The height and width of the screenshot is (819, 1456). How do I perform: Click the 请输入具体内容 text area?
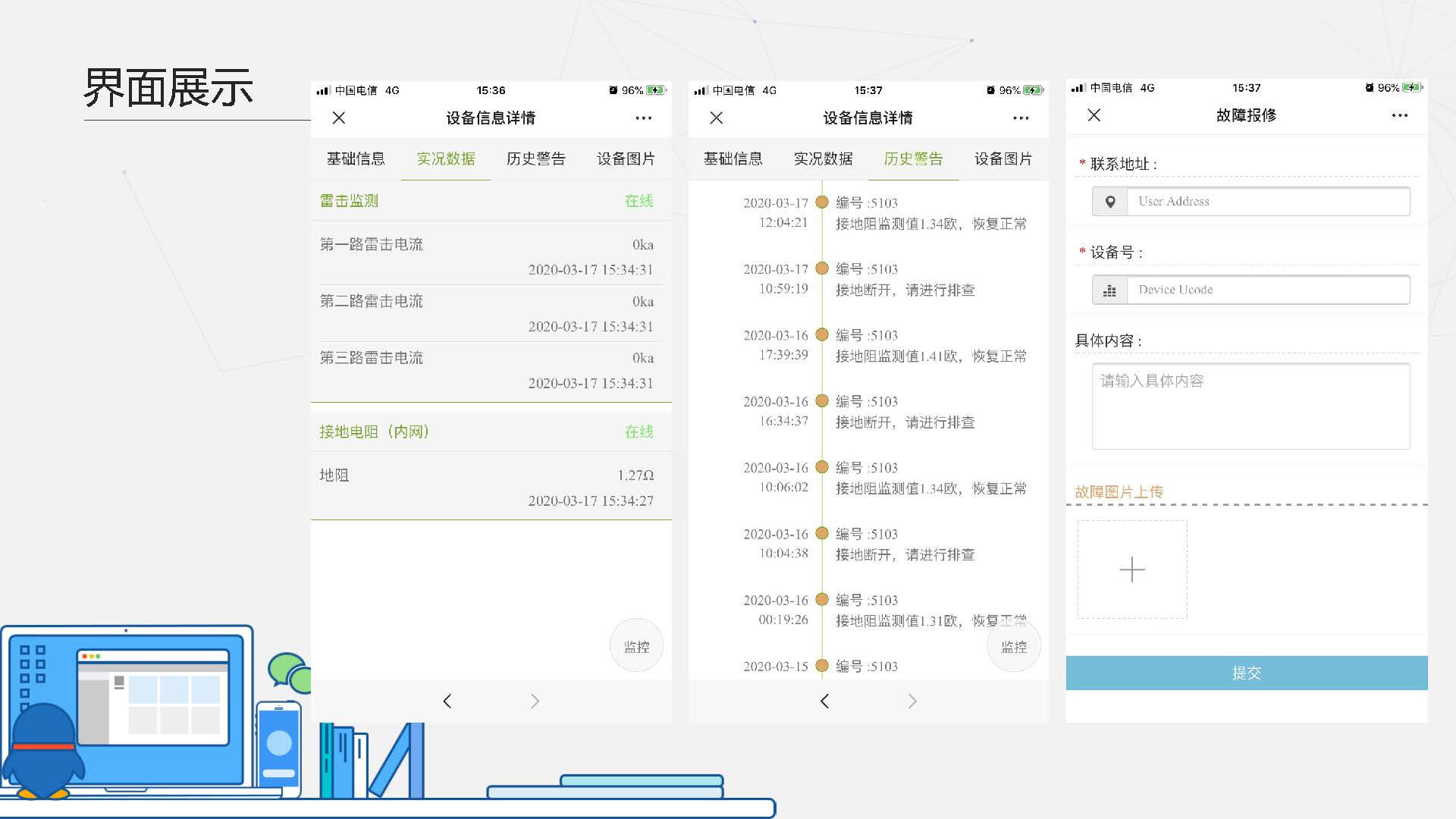1250,406
